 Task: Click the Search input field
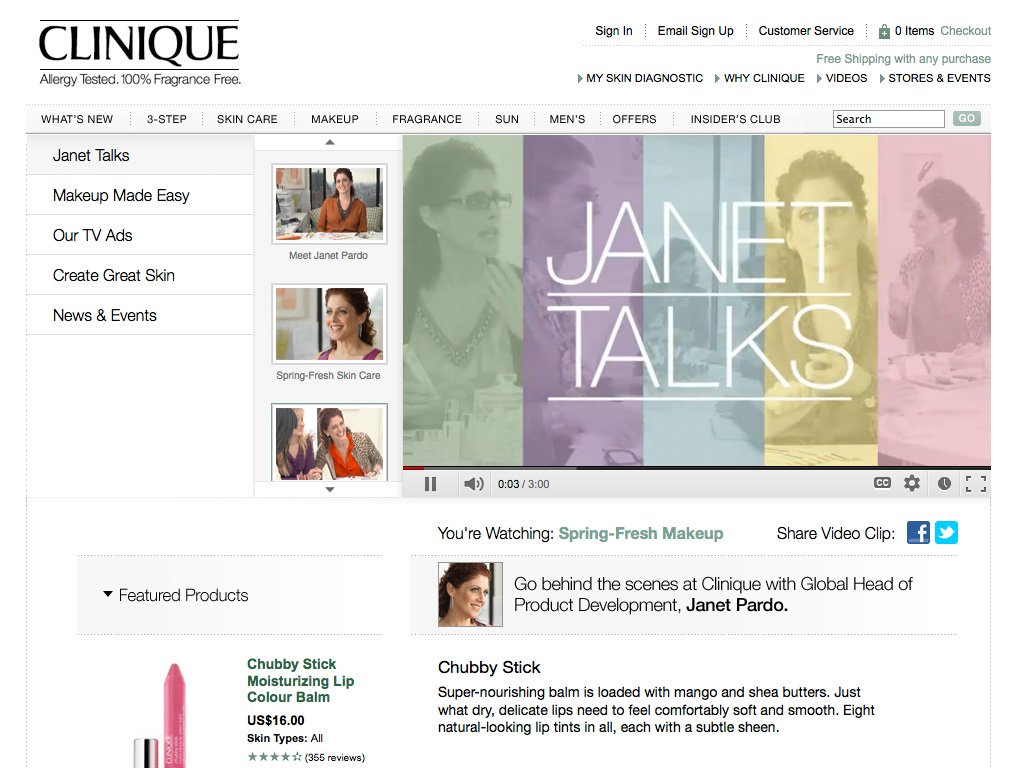(x=888, y=119)
